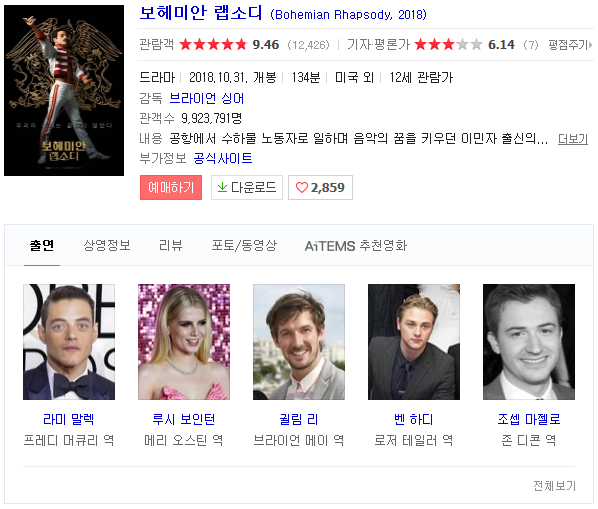Image resolution: width=598 pixels, height=509 pixels.
Task: Click the 귈림 리 name link
Action: click(299, 419)
